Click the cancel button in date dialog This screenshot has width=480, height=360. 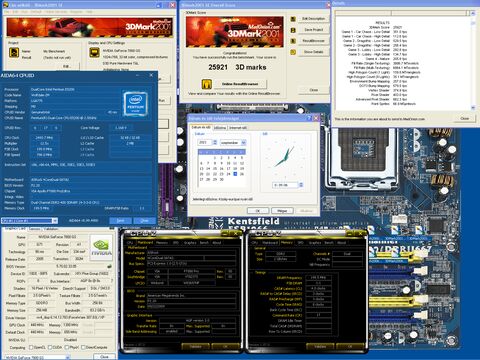tap(282, 211)
